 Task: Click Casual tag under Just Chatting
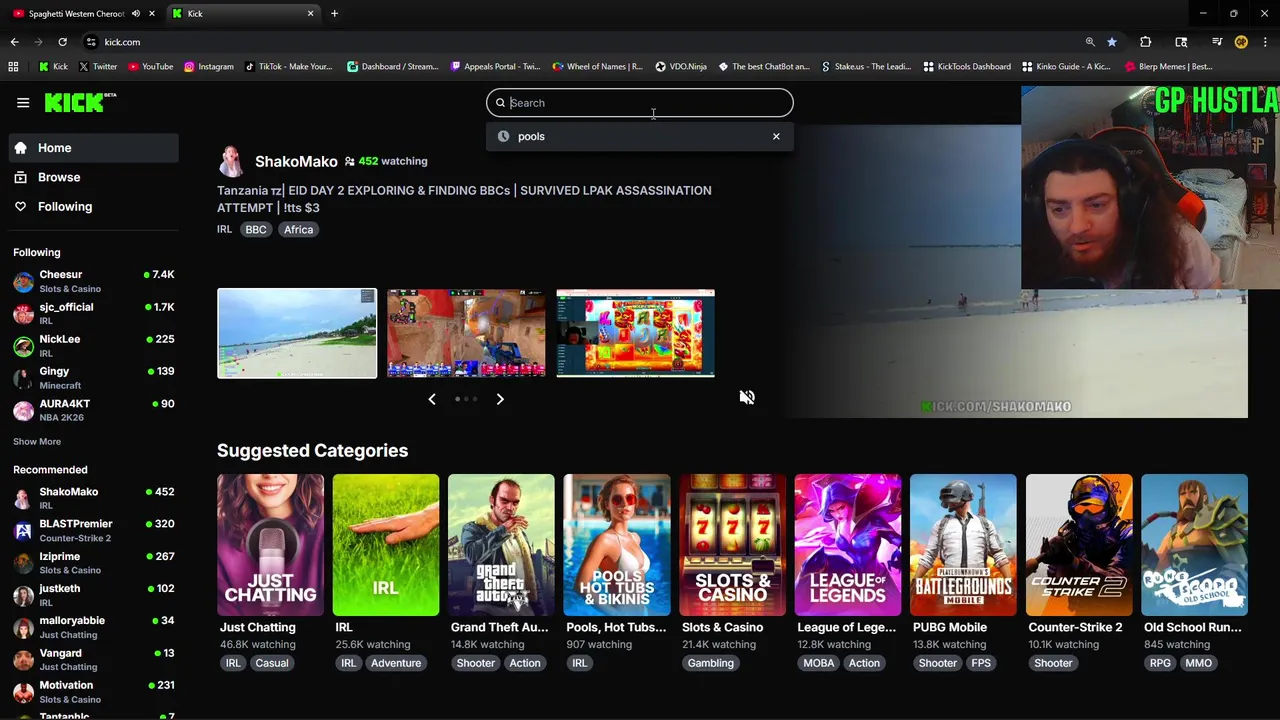pyautogui.click(x=272, y=663)
